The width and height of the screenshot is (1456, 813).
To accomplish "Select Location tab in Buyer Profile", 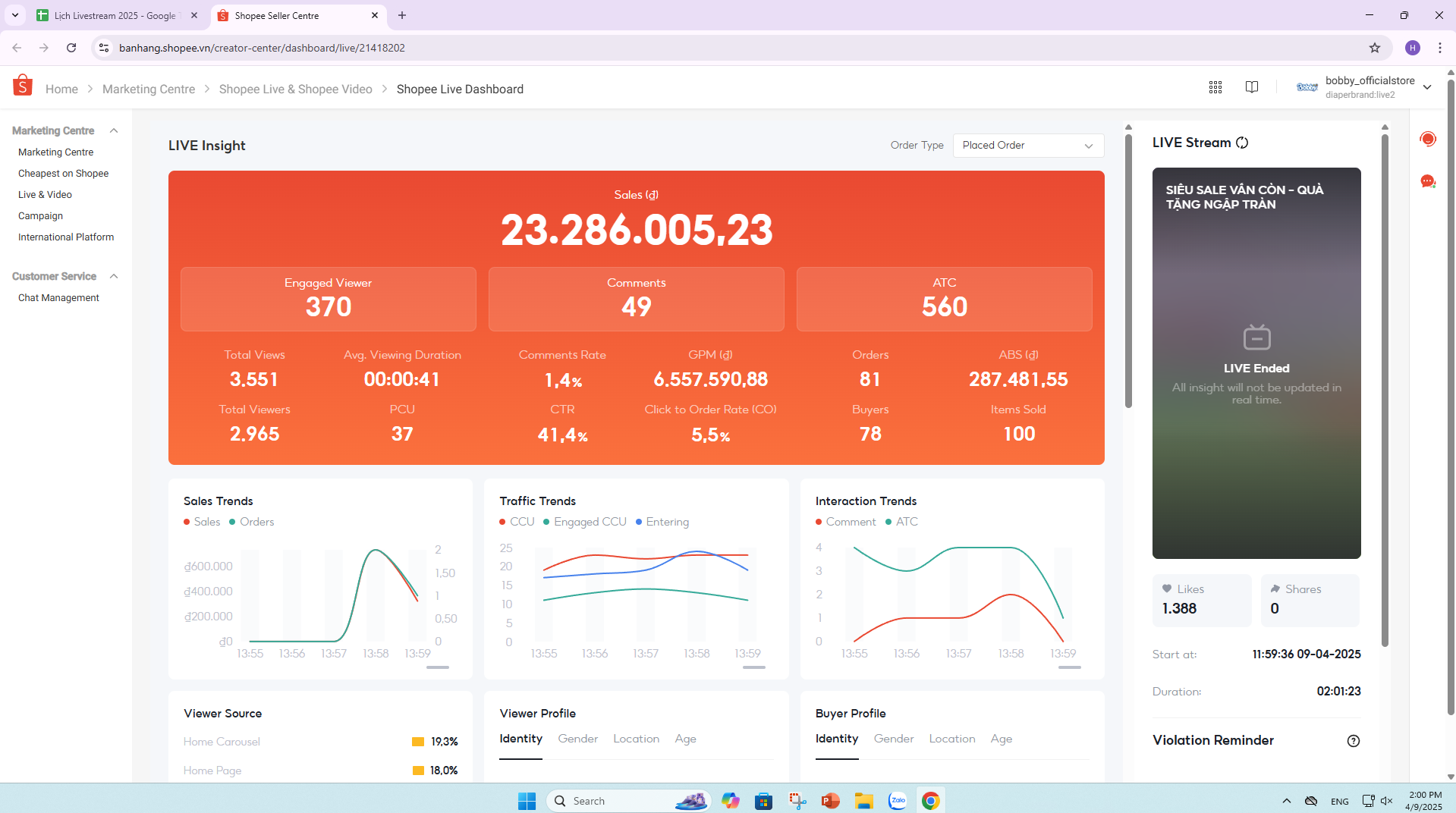I will pos(952,739).
